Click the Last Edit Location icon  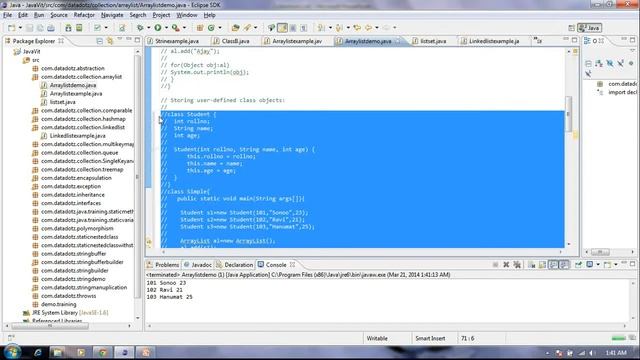click(357, 28)
